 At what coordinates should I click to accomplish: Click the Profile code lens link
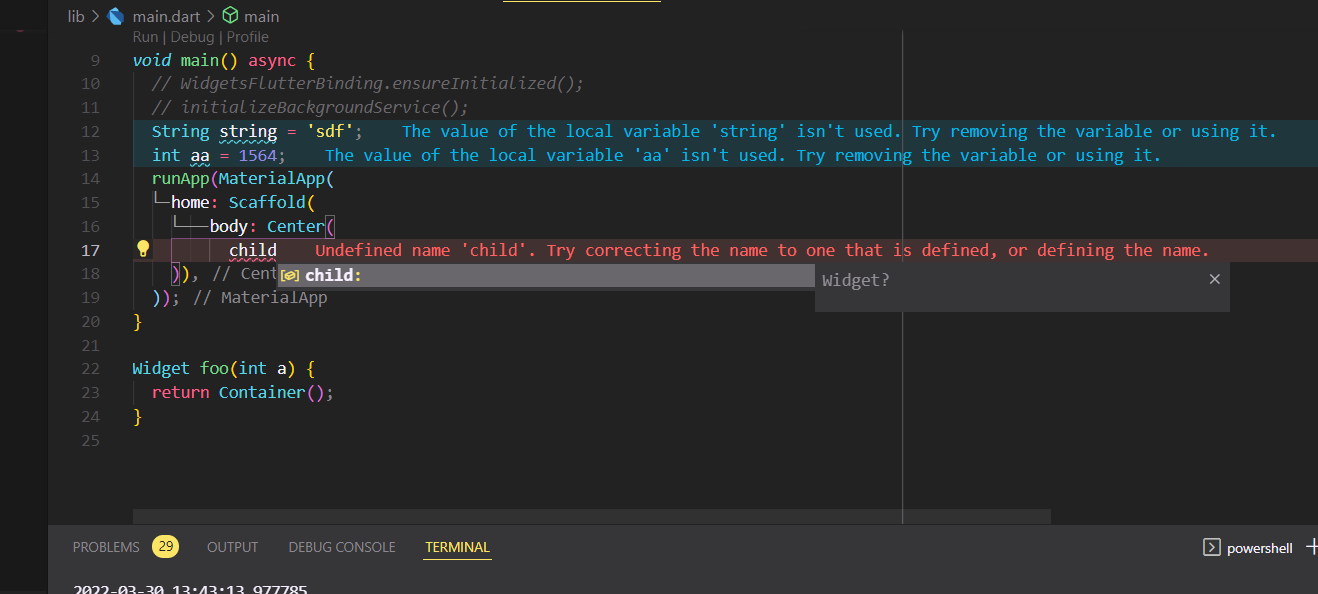(247, 37)
